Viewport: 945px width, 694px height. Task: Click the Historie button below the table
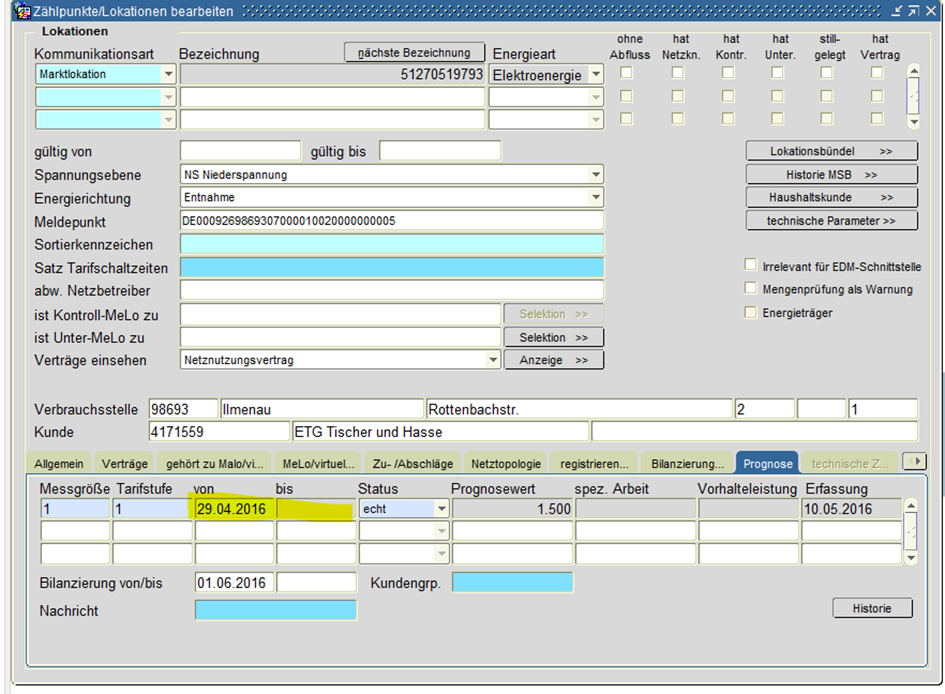tap(872, 608)
